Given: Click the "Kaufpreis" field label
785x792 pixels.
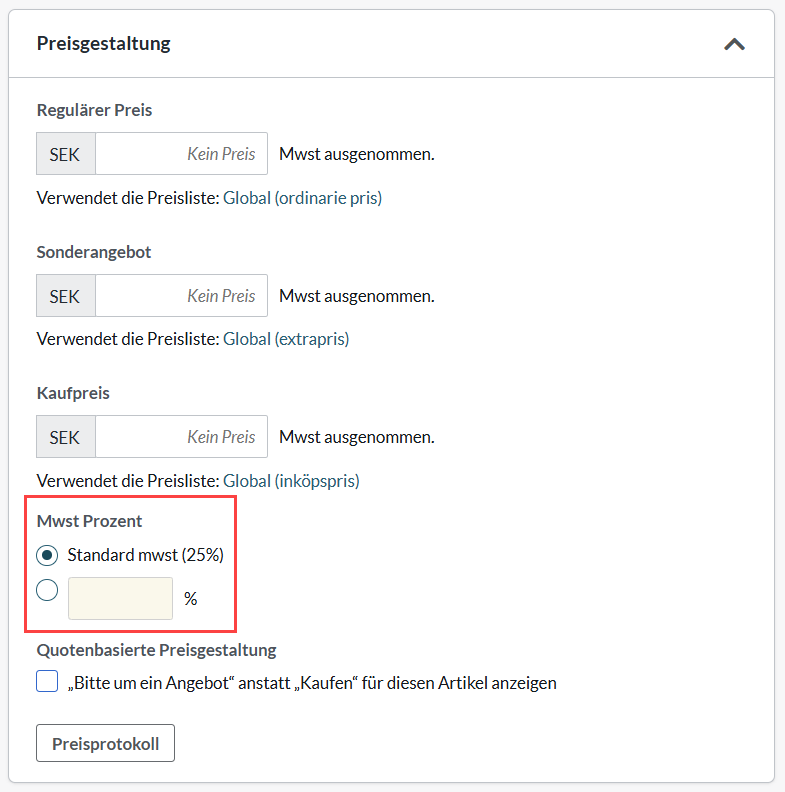Looking at the screenshot, I should point(73,393).
